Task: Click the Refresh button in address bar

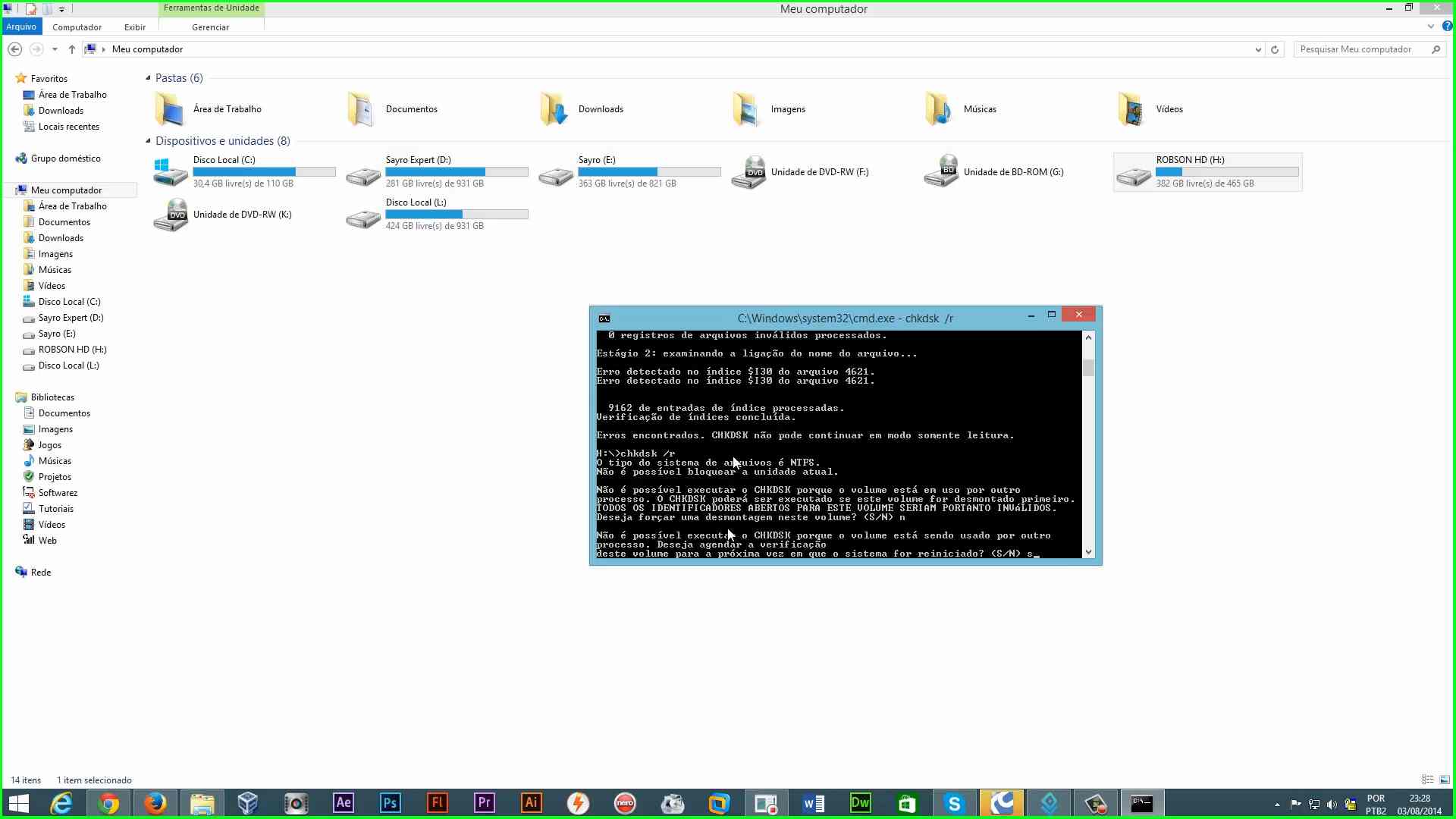Action: [x=1275, y=49]
